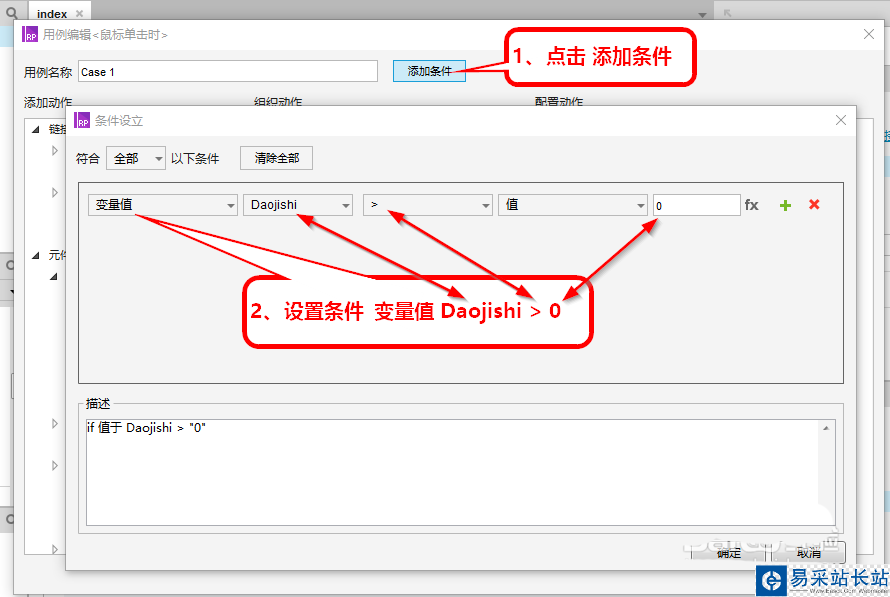This screenshot has width=890, height=597.
Task: Click the 确定 button in 条件设立 dialog
Action: [x=728, y=553]
